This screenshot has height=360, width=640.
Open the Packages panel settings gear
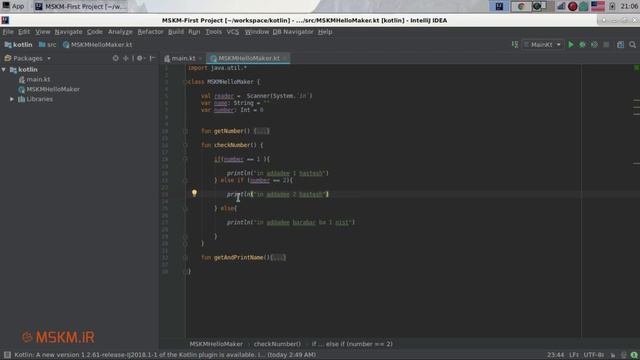click(x=140, y=58)
